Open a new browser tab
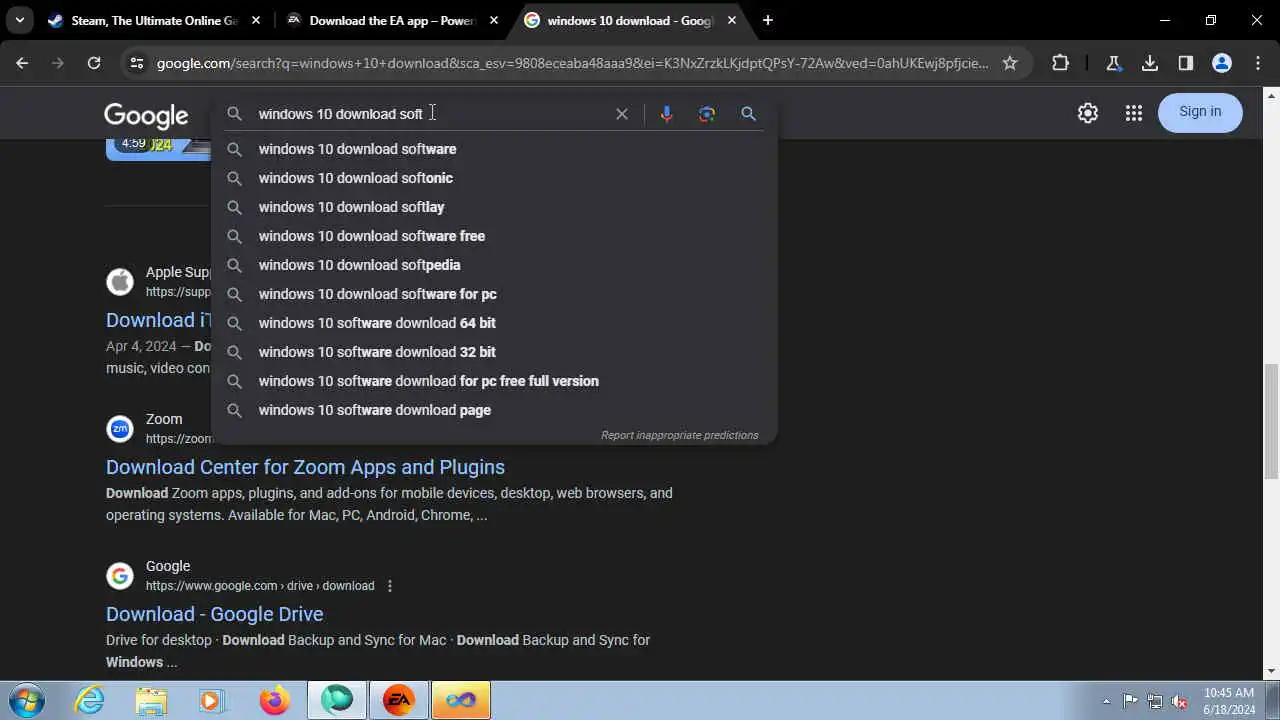 pyautogui.click(x=767, y=20)
